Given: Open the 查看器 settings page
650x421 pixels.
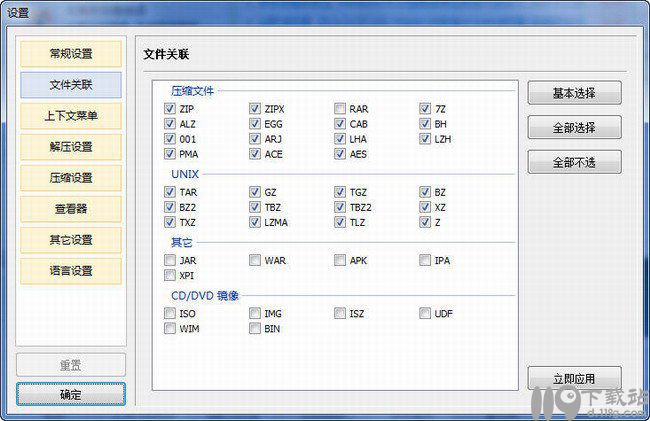Looking at the screenshot, I should pyautogui.click(x=71, y=209).
